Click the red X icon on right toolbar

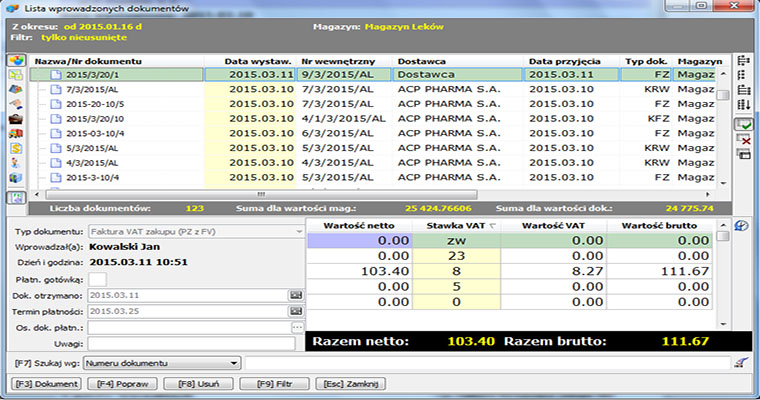(744, 140)
